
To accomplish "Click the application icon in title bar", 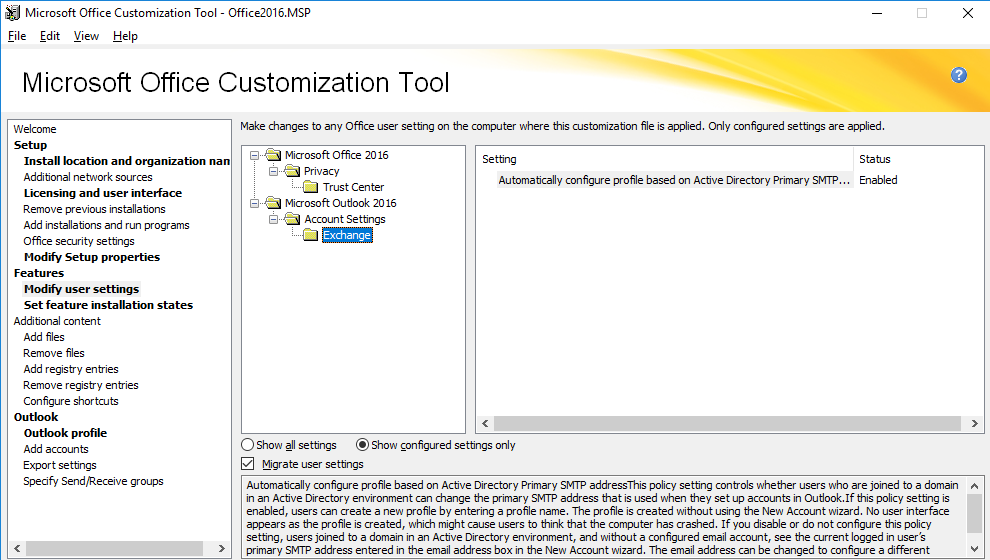I will click(x=12, y=12).
